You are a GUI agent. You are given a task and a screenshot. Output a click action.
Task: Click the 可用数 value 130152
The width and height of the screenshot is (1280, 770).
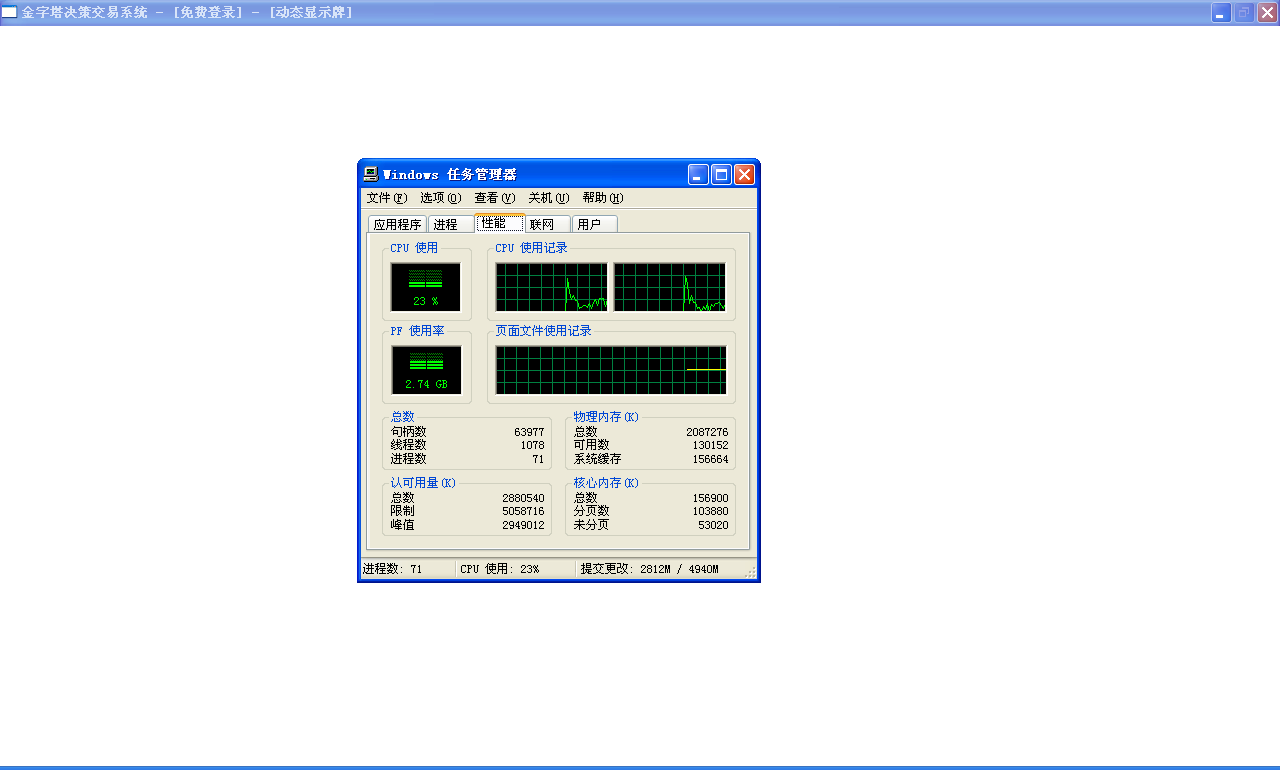point(710,446)
